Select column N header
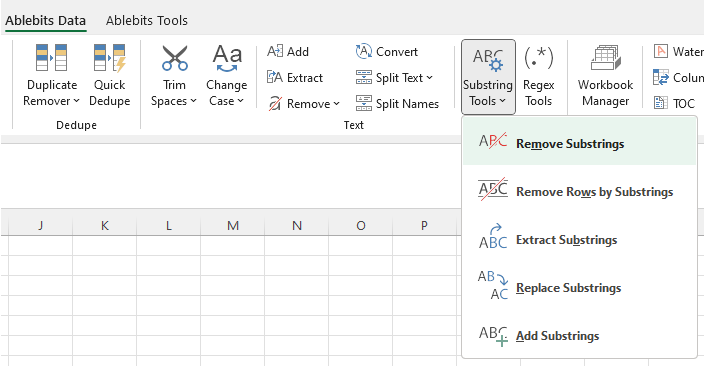Image resolution: width=704 pixels, height=366 pixels. pos(297,225)
